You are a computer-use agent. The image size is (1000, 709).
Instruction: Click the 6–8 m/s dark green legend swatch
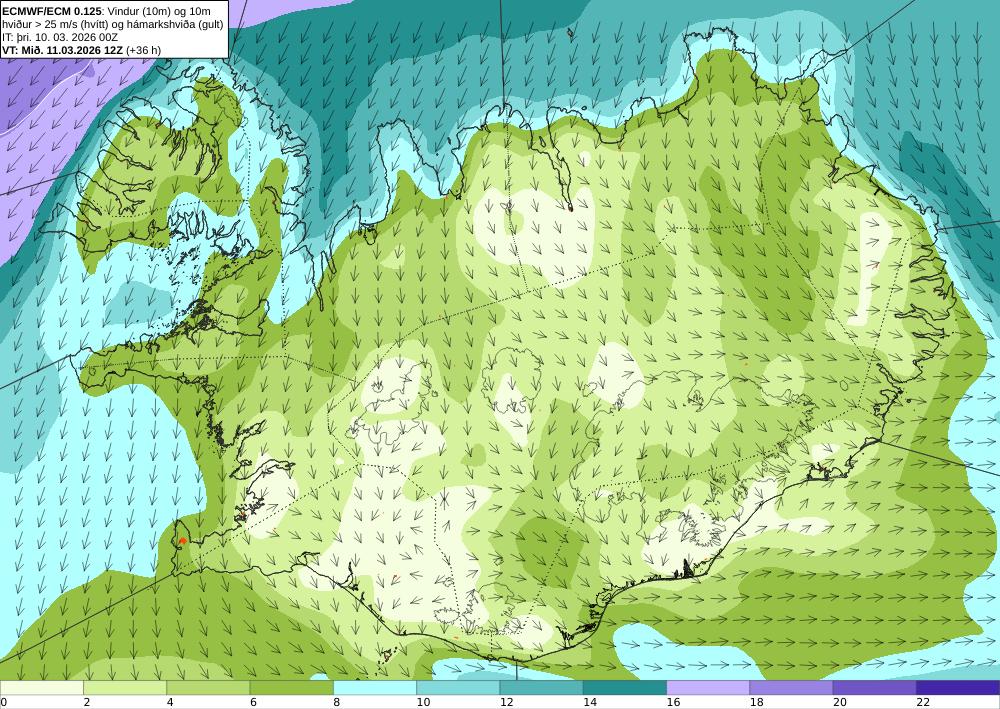[291, 687]
